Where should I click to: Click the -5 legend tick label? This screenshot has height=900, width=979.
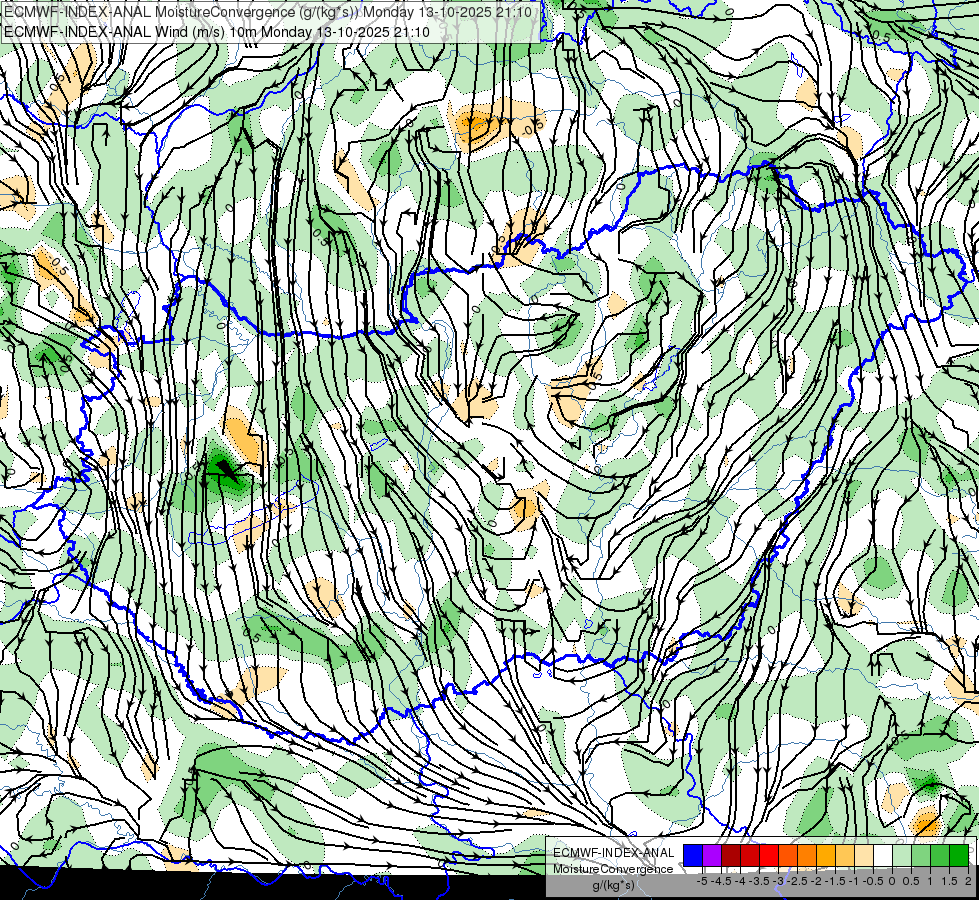tap(702, 881)
